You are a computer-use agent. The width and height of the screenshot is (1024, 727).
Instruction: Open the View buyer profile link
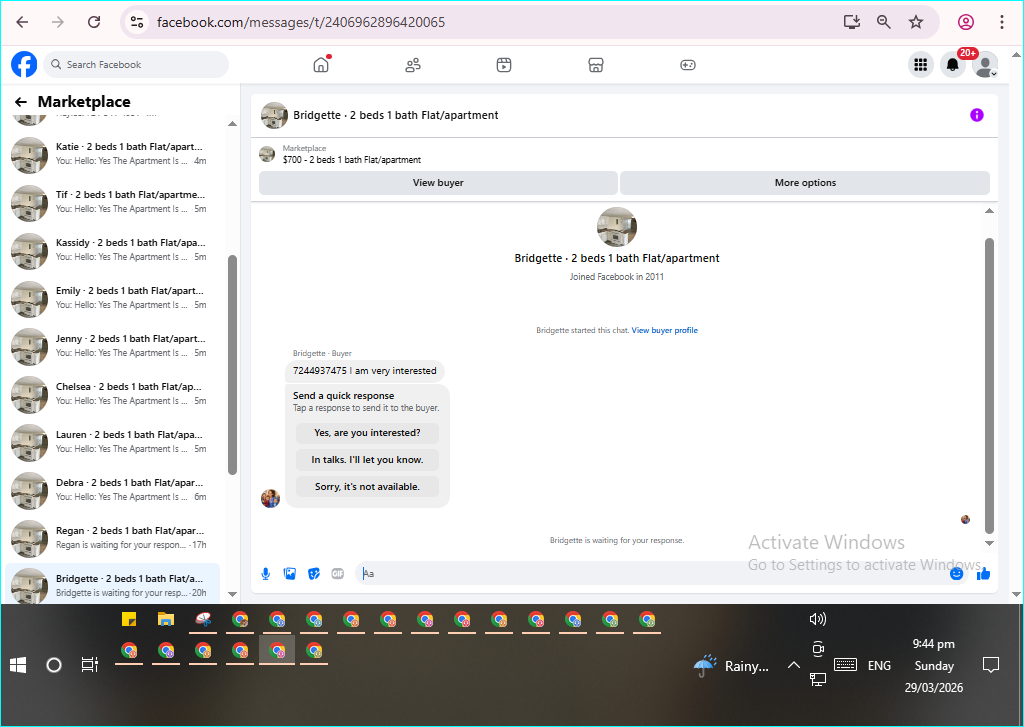[665, 331]
